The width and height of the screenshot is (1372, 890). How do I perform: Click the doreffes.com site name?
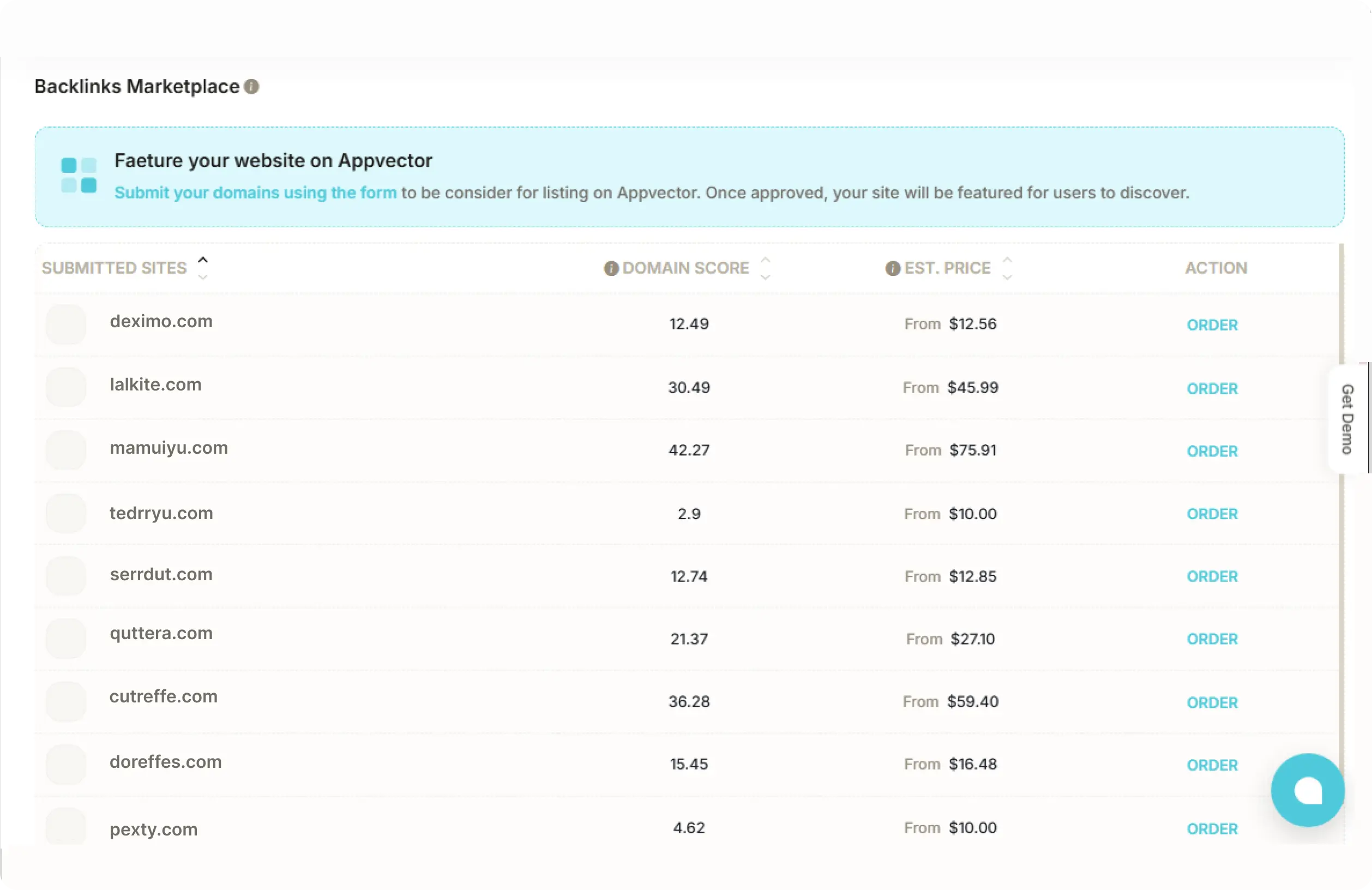(x=165, y=761)
